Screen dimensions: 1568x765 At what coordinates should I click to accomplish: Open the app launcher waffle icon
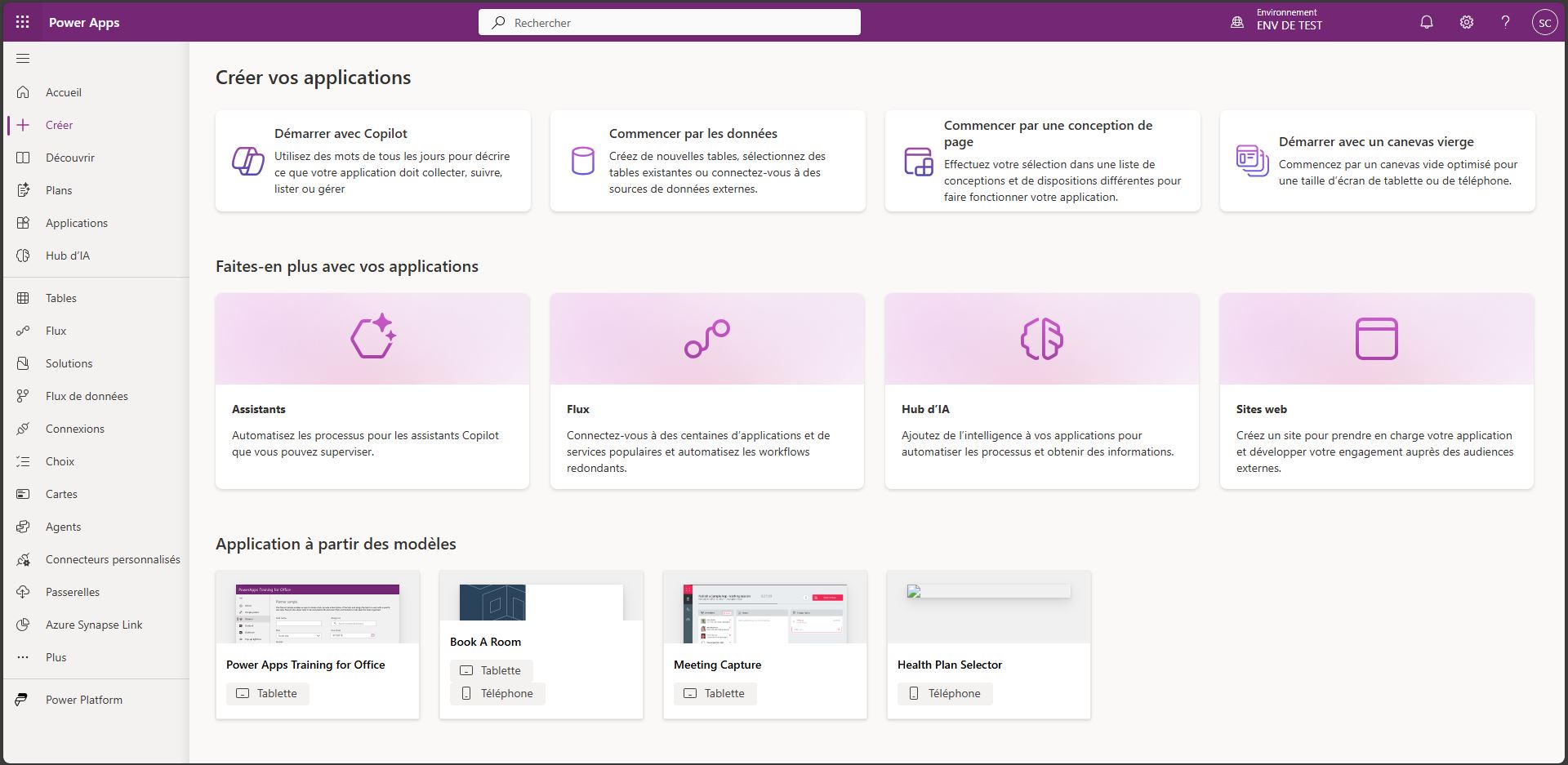[x=22, y=22]
